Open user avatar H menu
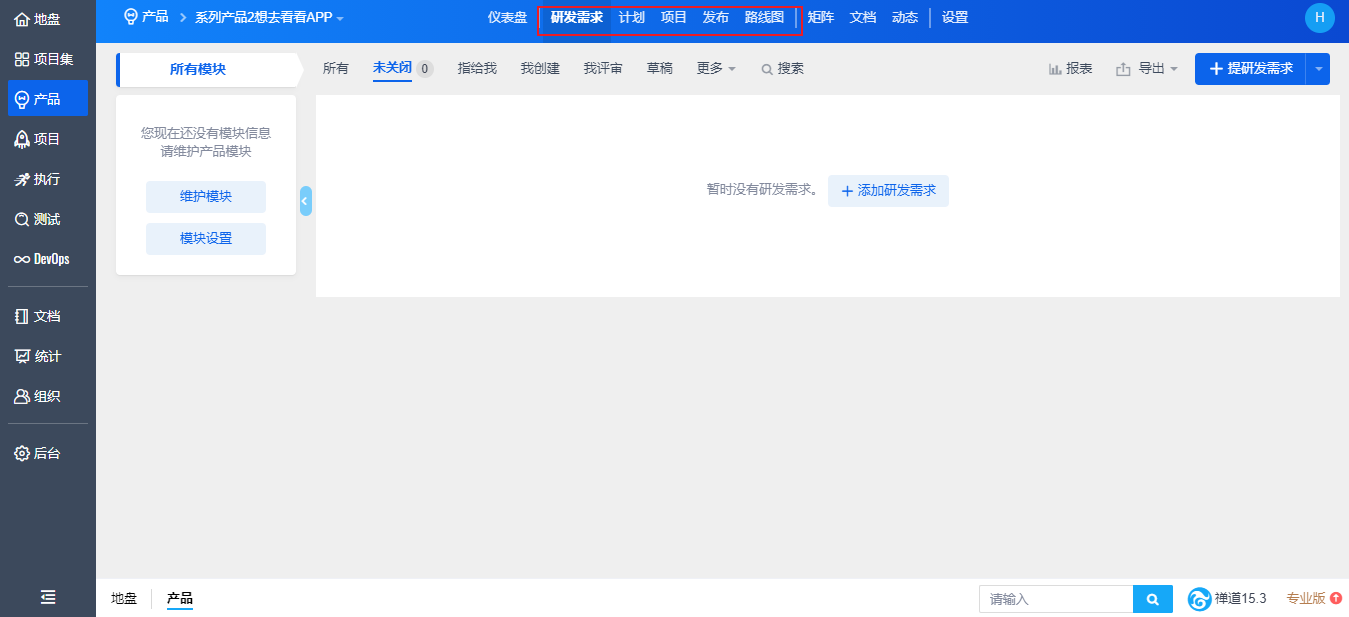The image size is (1349, 617). tap(1320, 18)
